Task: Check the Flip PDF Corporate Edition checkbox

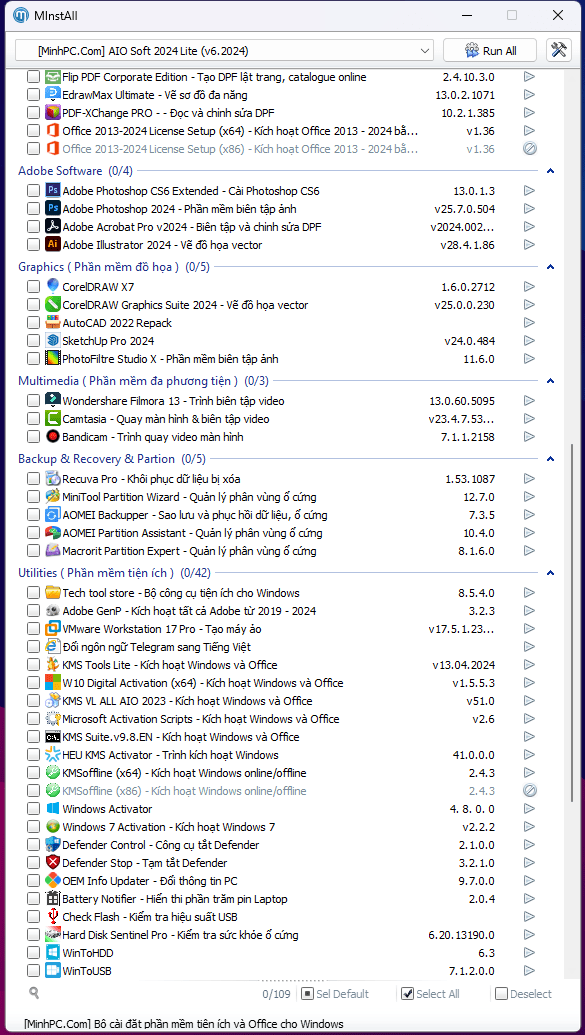Action: [x=33, y=77]
